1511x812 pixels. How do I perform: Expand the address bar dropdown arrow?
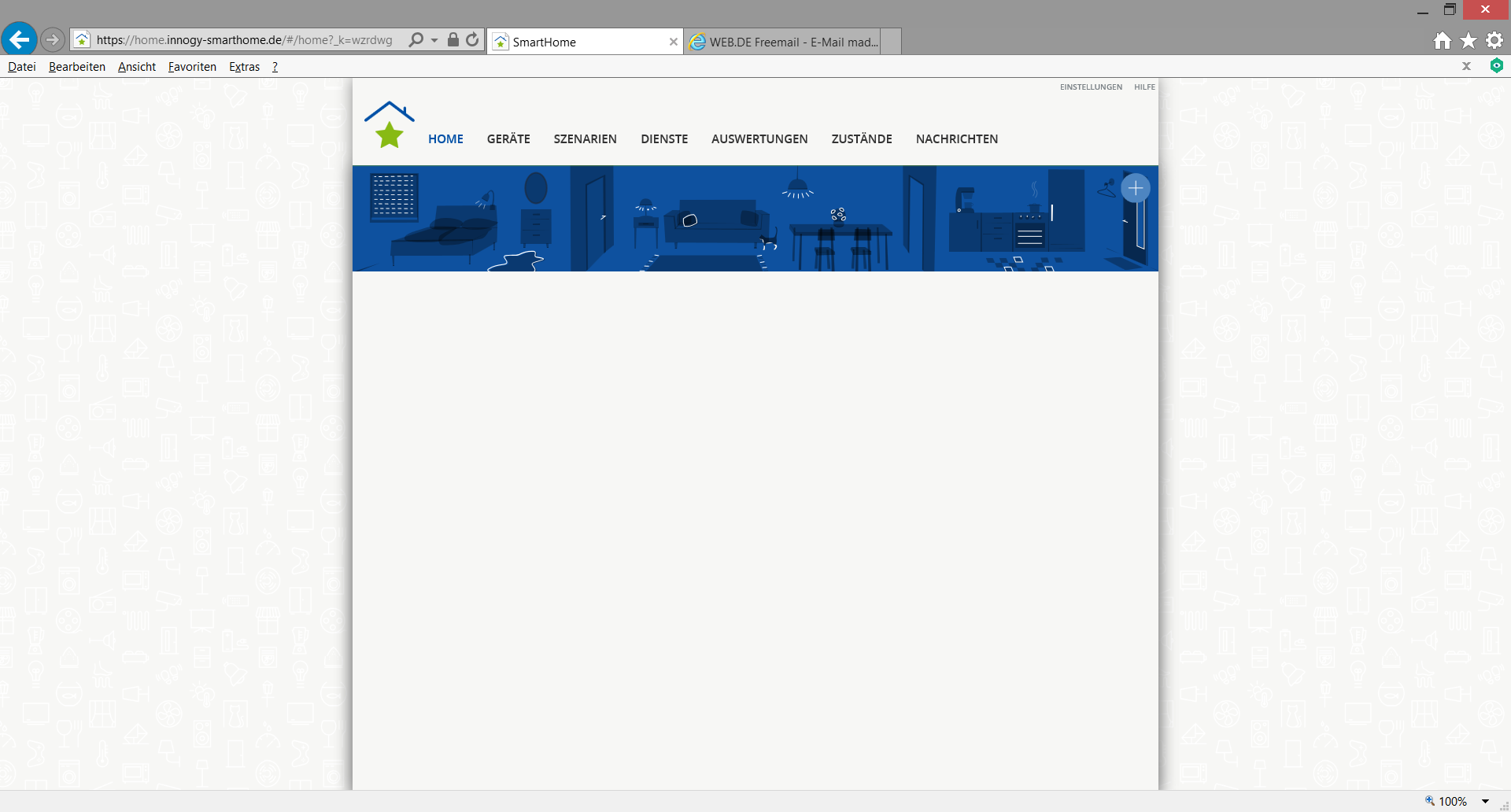coord(434,40)
